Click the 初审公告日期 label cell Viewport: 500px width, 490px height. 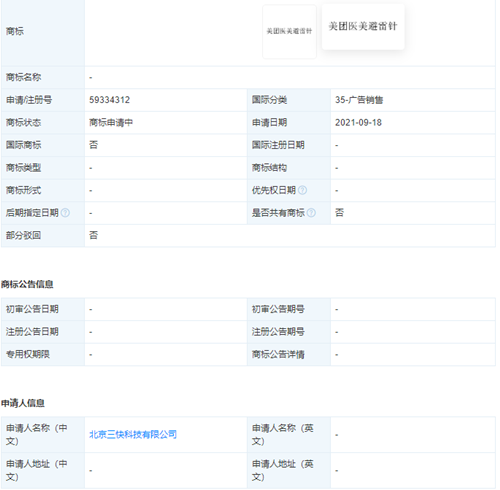43,309
